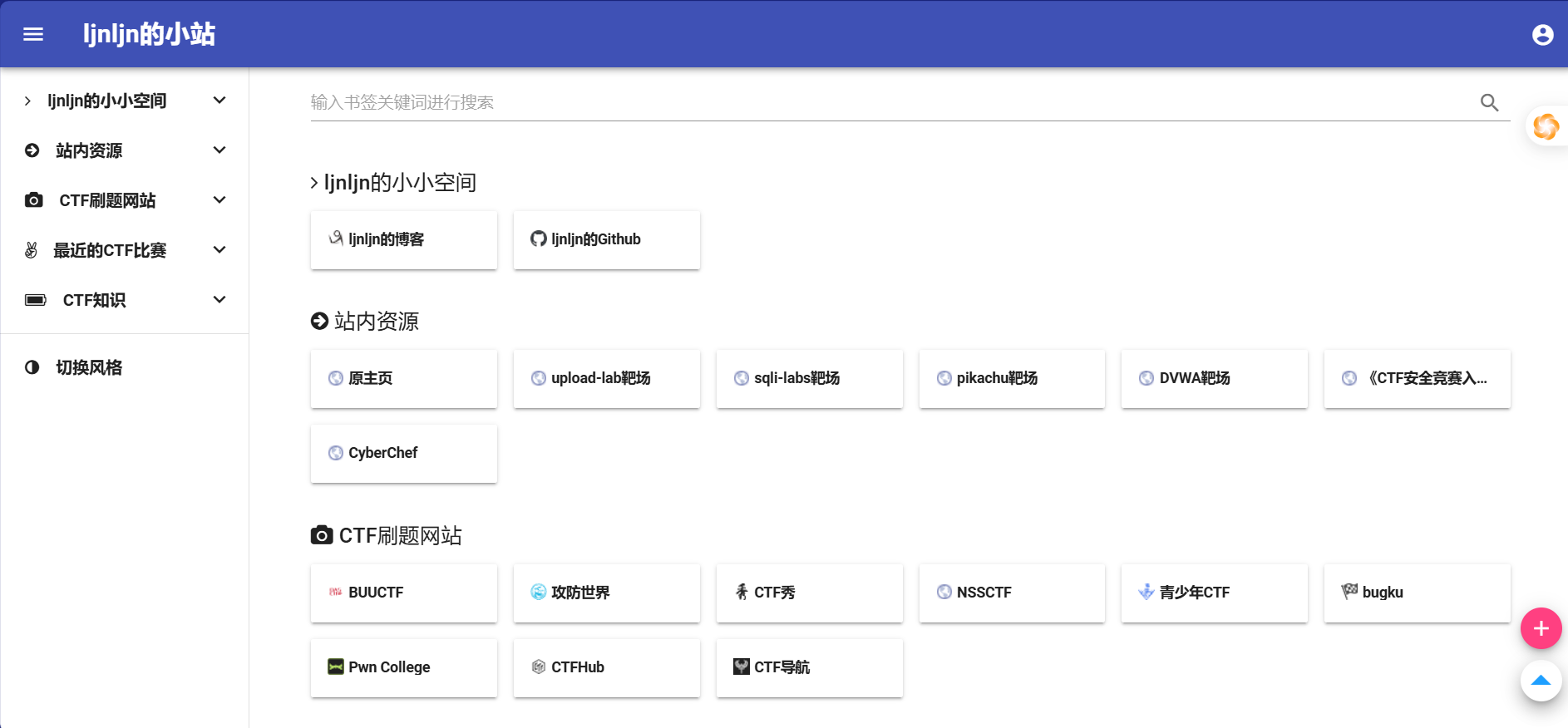1568x728 pixels.
Task: Click the peace-hand icon for 最近的CTF比赛
Action: point(32,250)
